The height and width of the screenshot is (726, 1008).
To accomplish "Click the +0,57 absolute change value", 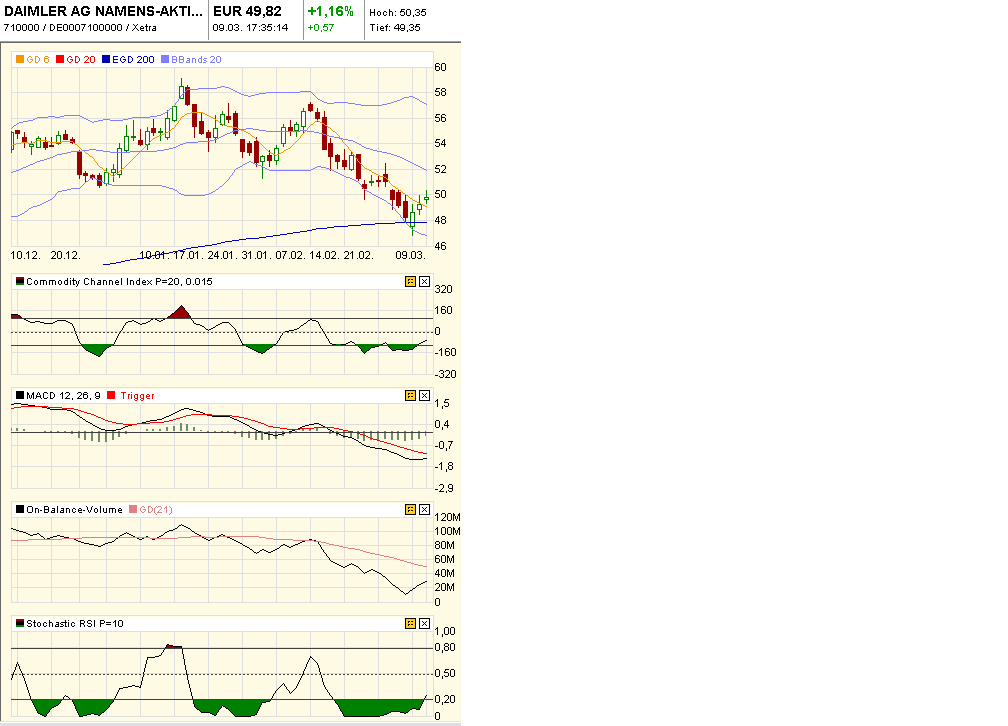I will (x=321, y=28).
